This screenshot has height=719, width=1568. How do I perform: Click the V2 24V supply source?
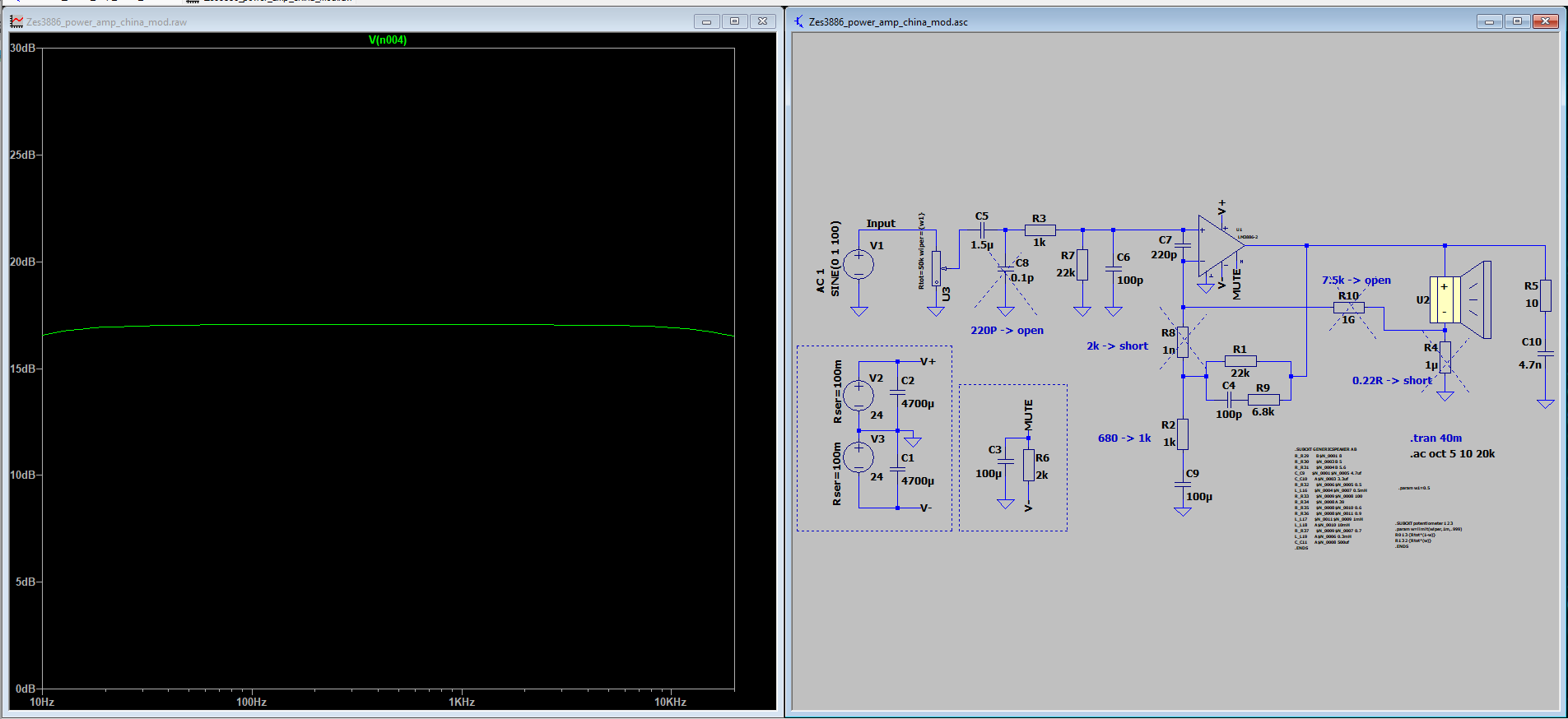[x=858, y=396]
